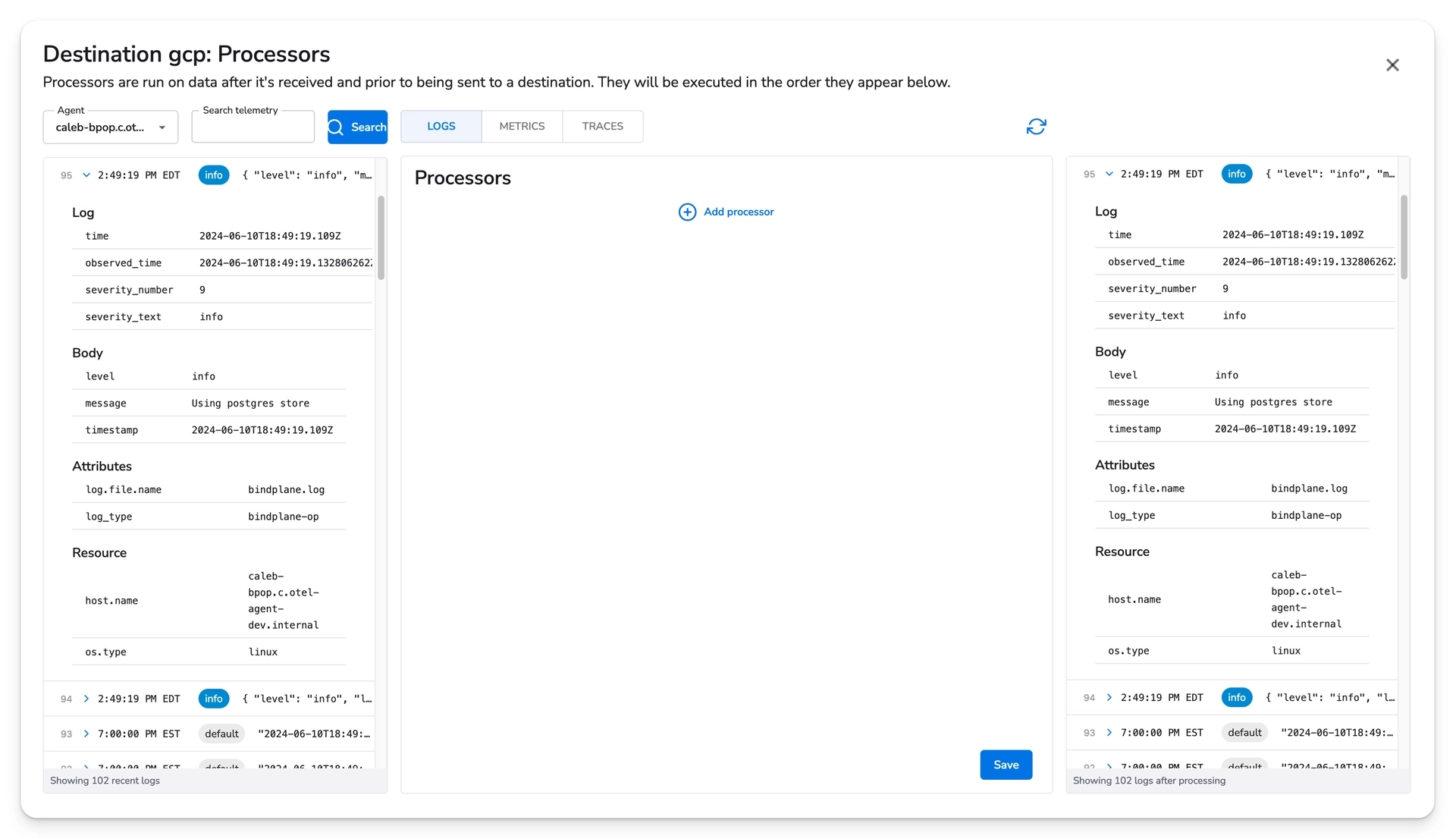Collapse log entry 95 in left panel

[x=86, y=175]
